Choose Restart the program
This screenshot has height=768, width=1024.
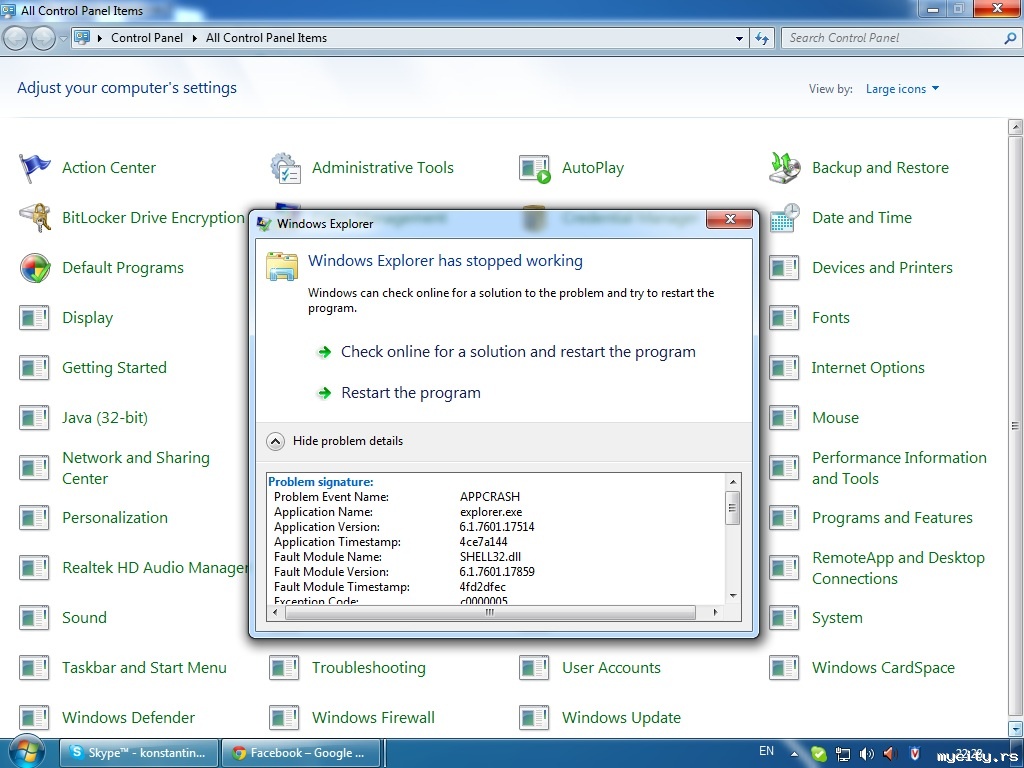(410, 393)
